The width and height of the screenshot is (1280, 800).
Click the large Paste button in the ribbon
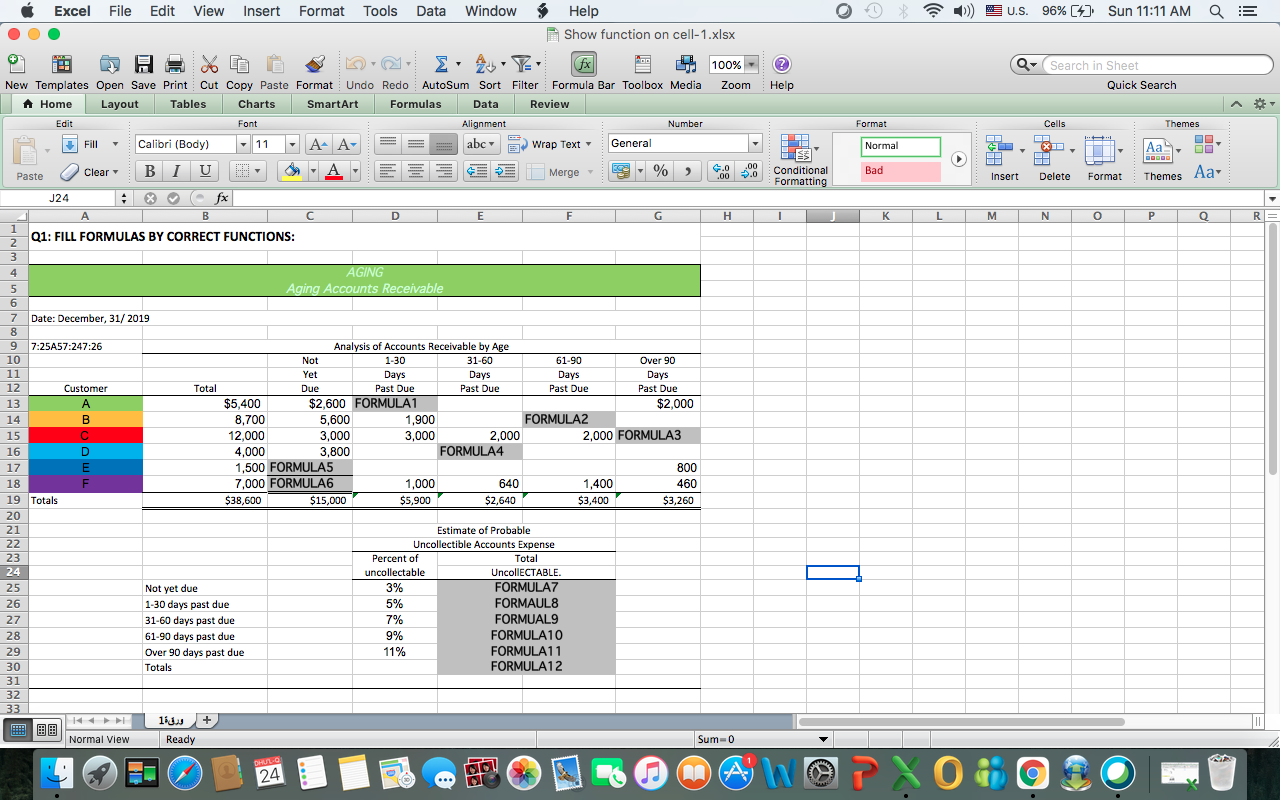pos(30,158)
